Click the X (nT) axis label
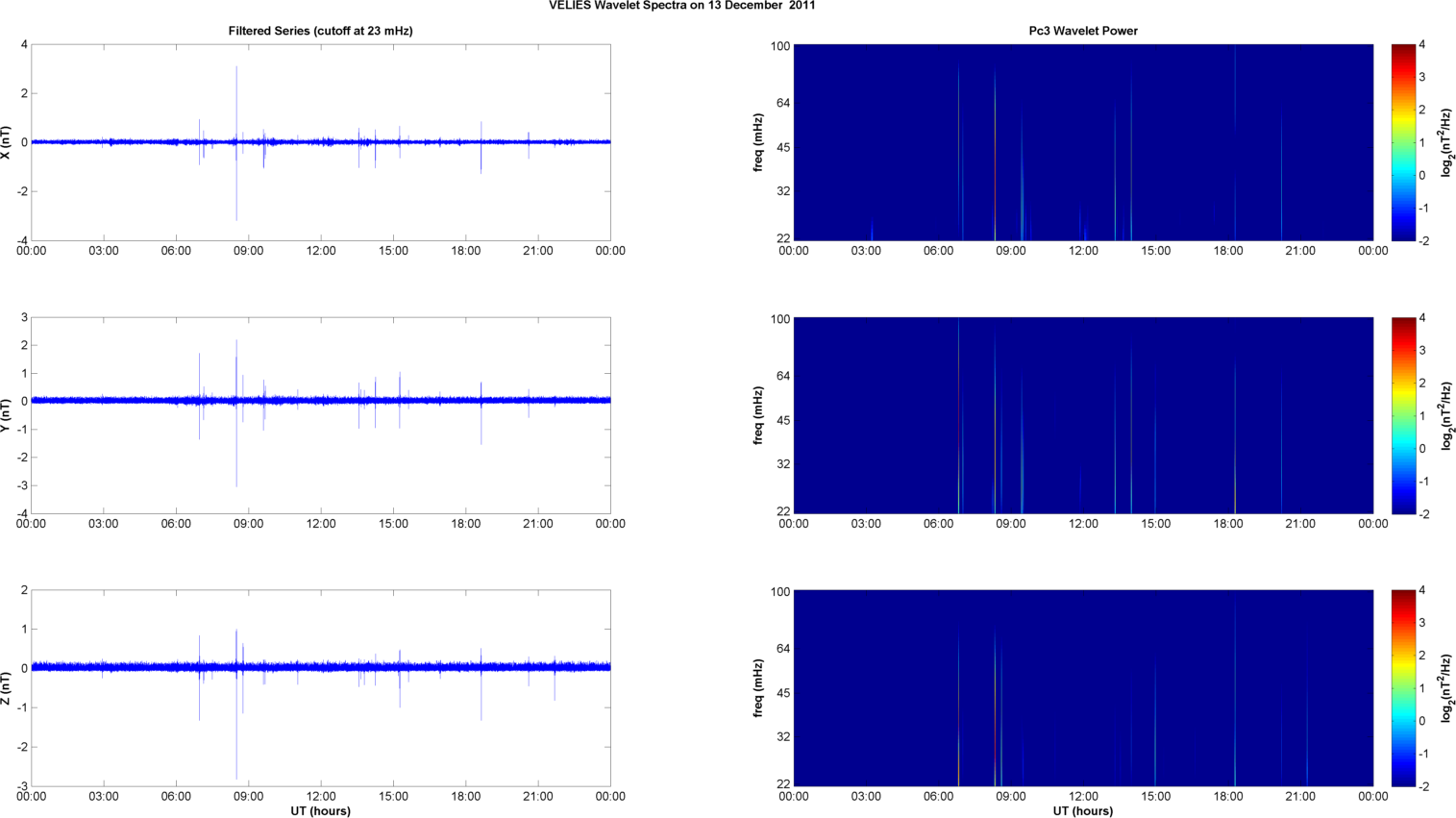The height and width of the screenshot is (818, 1456). (7, 142)
